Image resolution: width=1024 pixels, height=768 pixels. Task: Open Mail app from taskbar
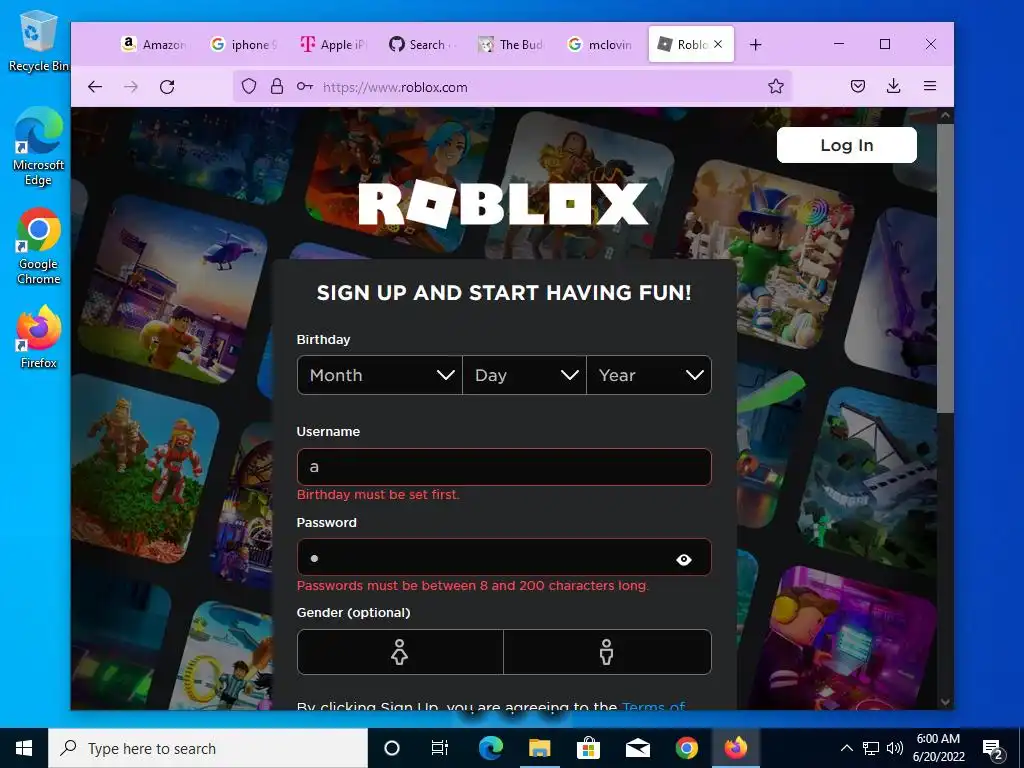click(x=637, y=748)
